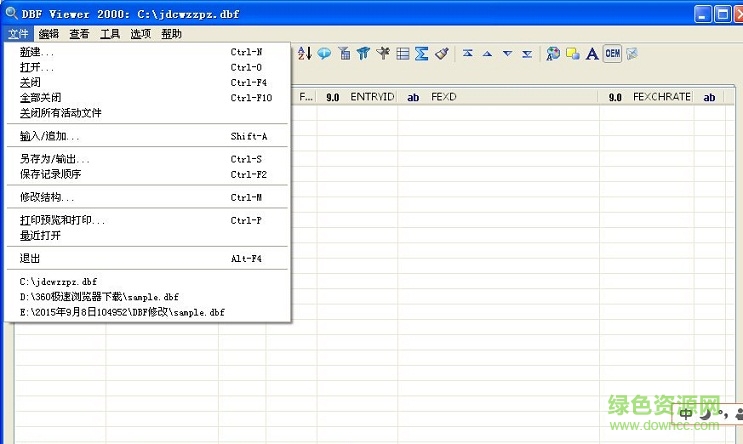Toggle the OEM encoding button

coord(612,54)
